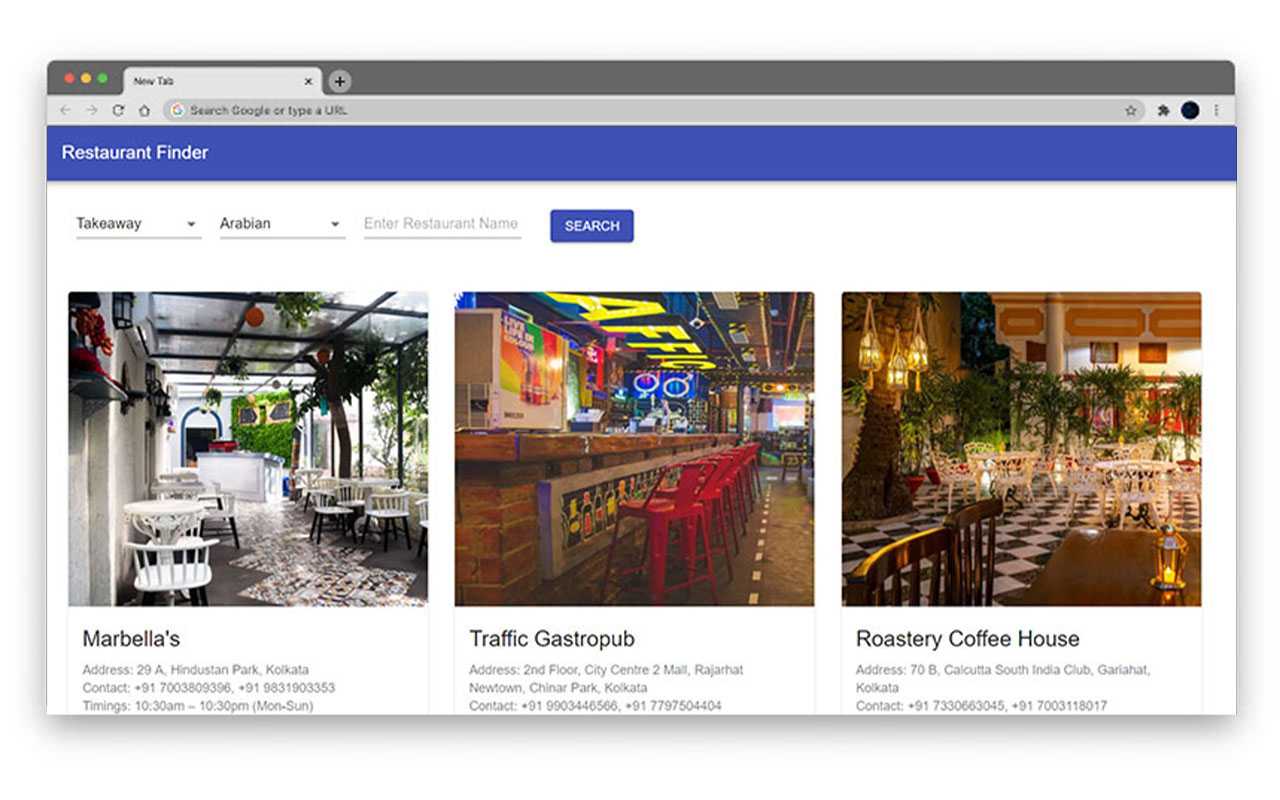Focus the Enter Restaurant Name field
1280x800 pixels.
(442, 224)
